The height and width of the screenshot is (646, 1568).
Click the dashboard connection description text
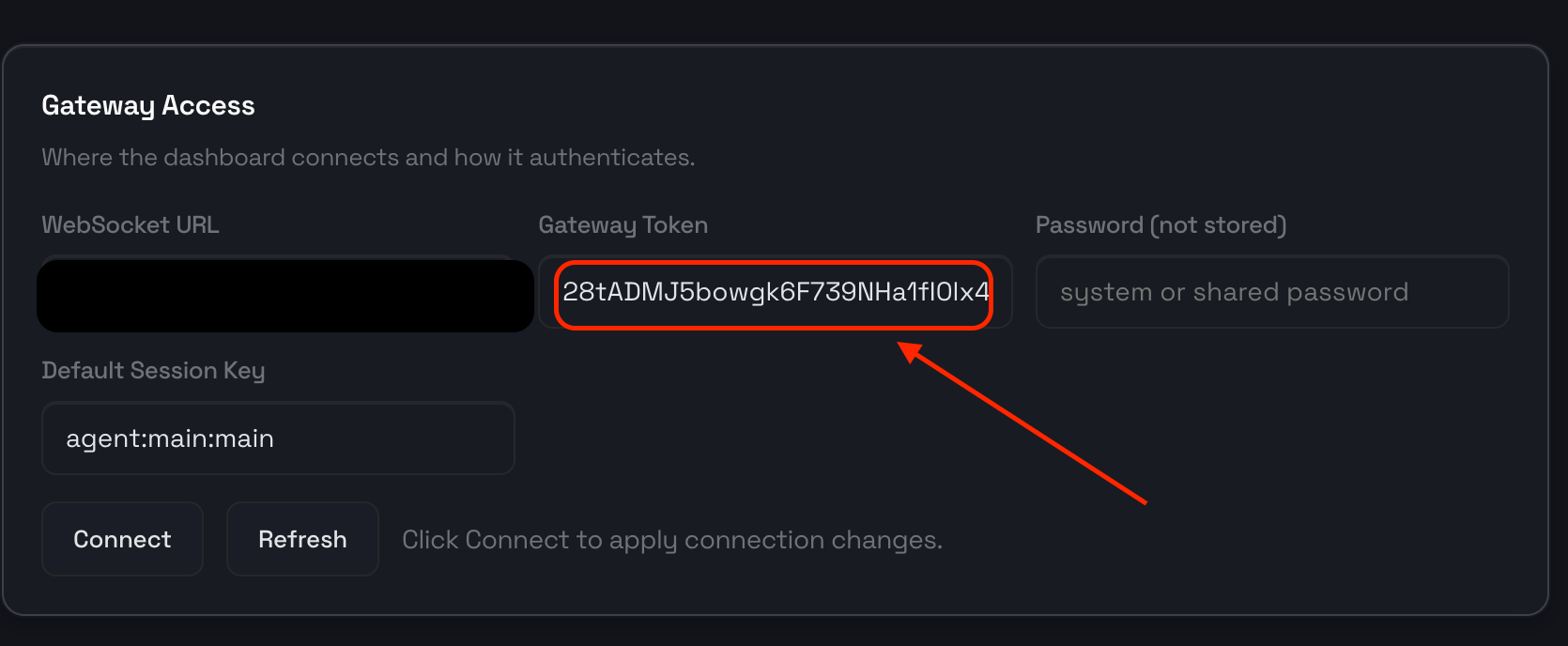368,158
